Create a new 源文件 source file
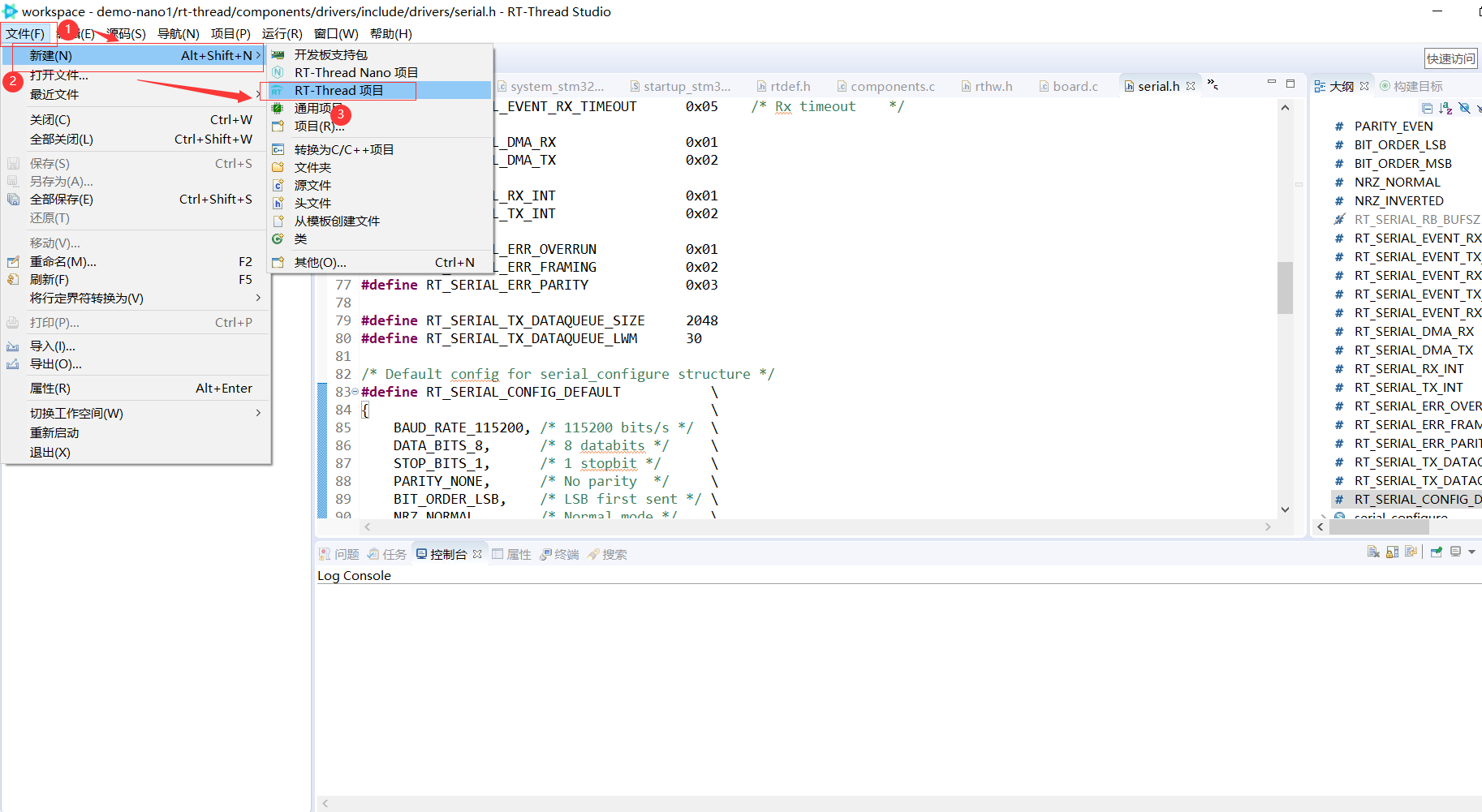The width and height of the screenshot is (1482, 812). tap(380, 185)
